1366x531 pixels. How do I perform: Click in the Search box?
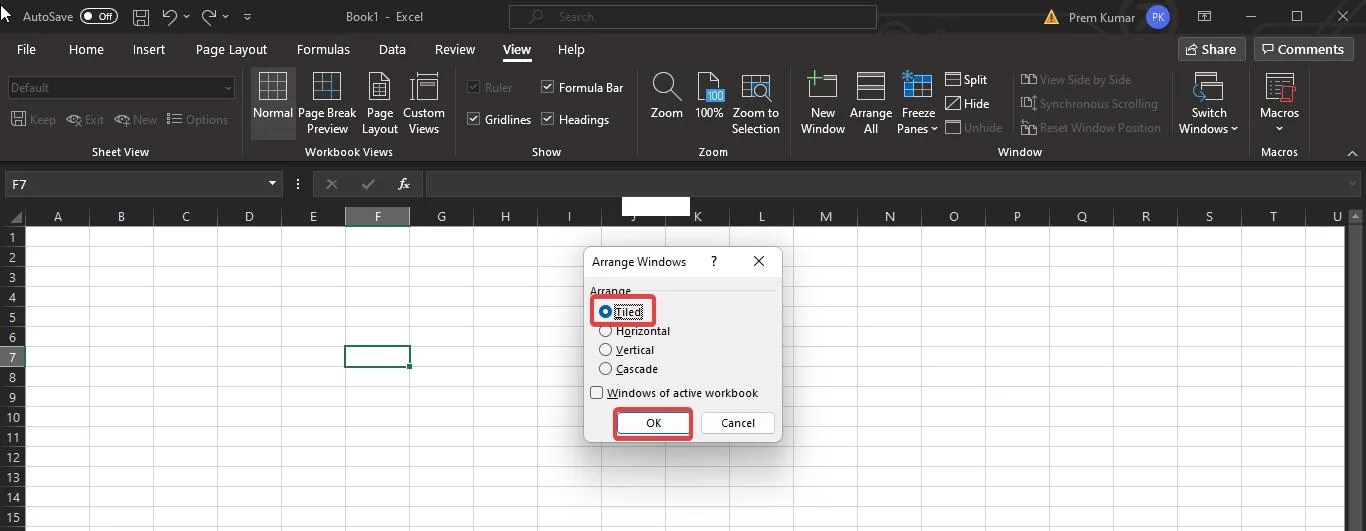(x=692, y=17)
